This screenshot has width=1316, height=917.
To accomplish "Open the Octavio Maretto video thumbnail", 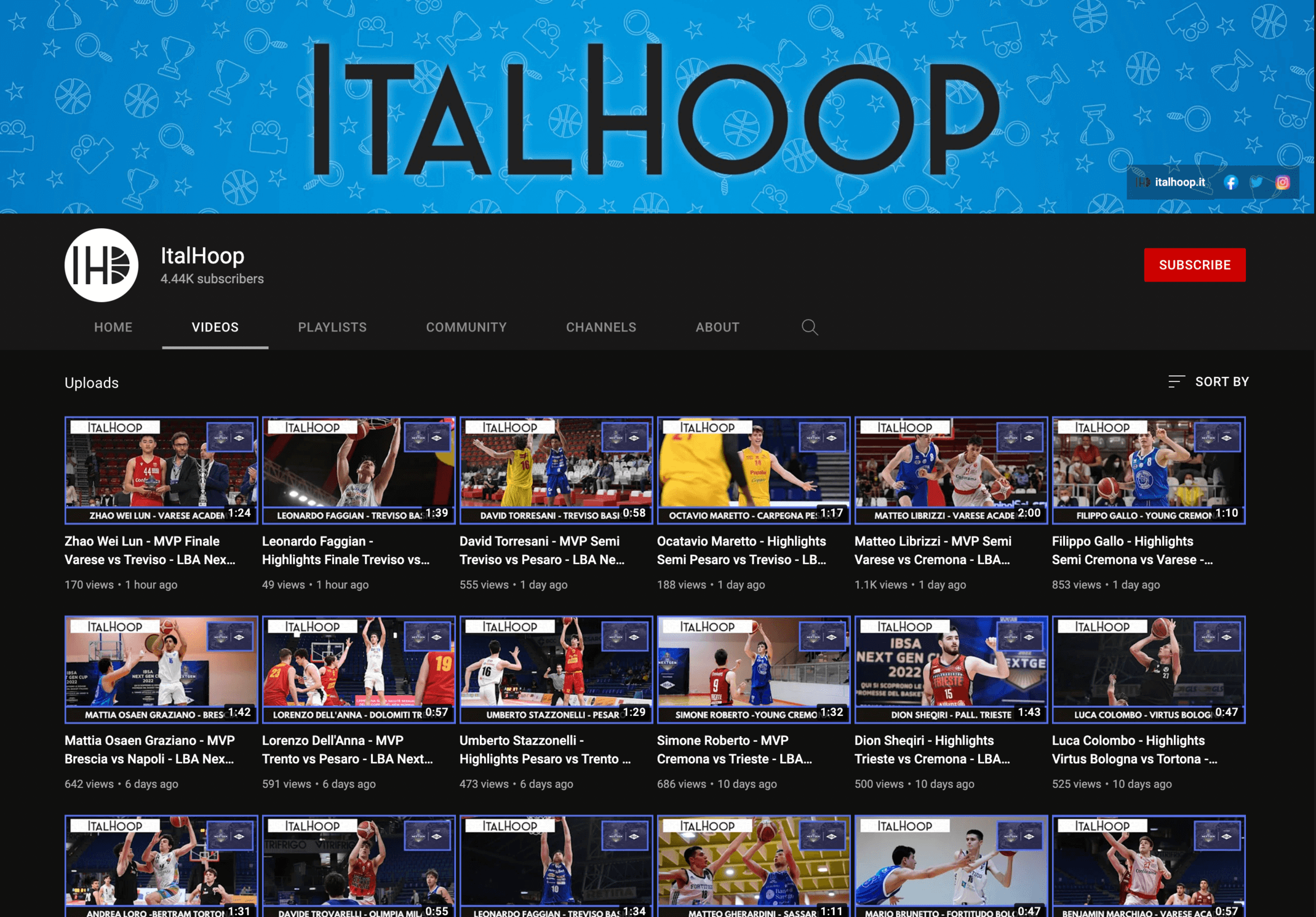I will (x=754, y=470).
